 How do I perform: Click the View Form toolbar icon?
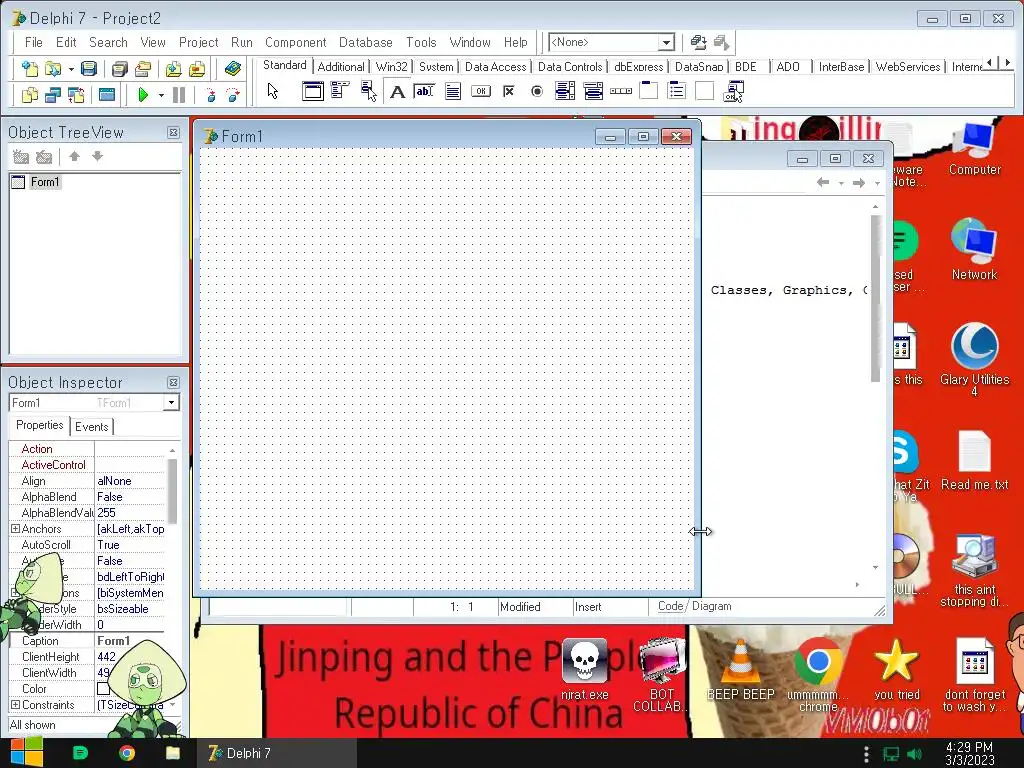click(x=53, y=95)
